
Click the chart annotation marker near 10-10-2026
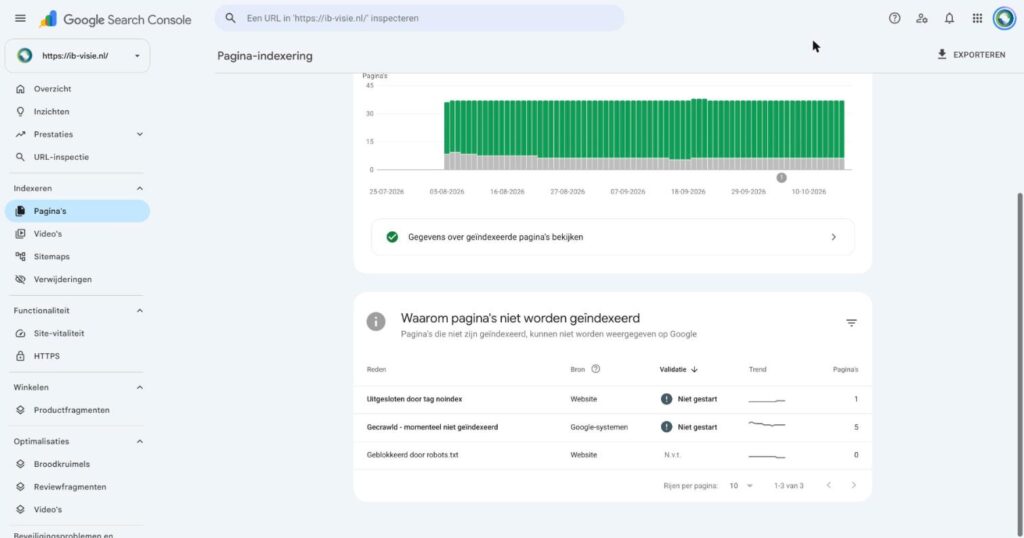781,178
